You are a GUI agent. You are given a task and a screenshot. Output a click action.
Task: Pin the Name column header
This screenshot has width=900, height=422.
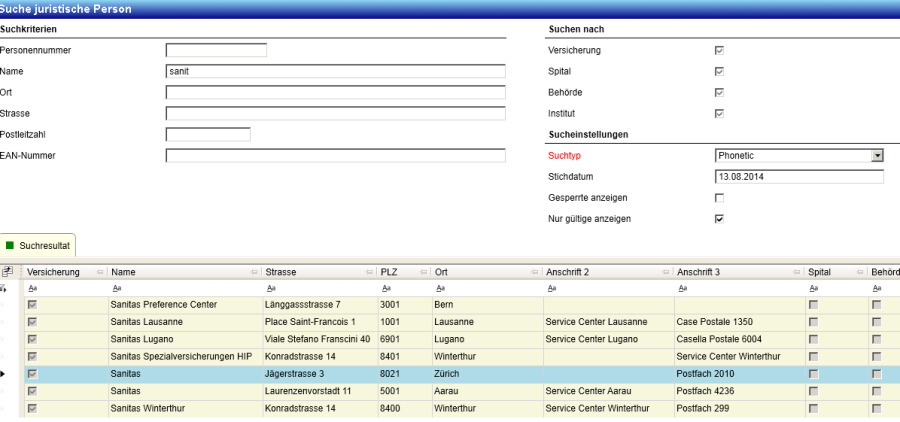coord(254,273)
